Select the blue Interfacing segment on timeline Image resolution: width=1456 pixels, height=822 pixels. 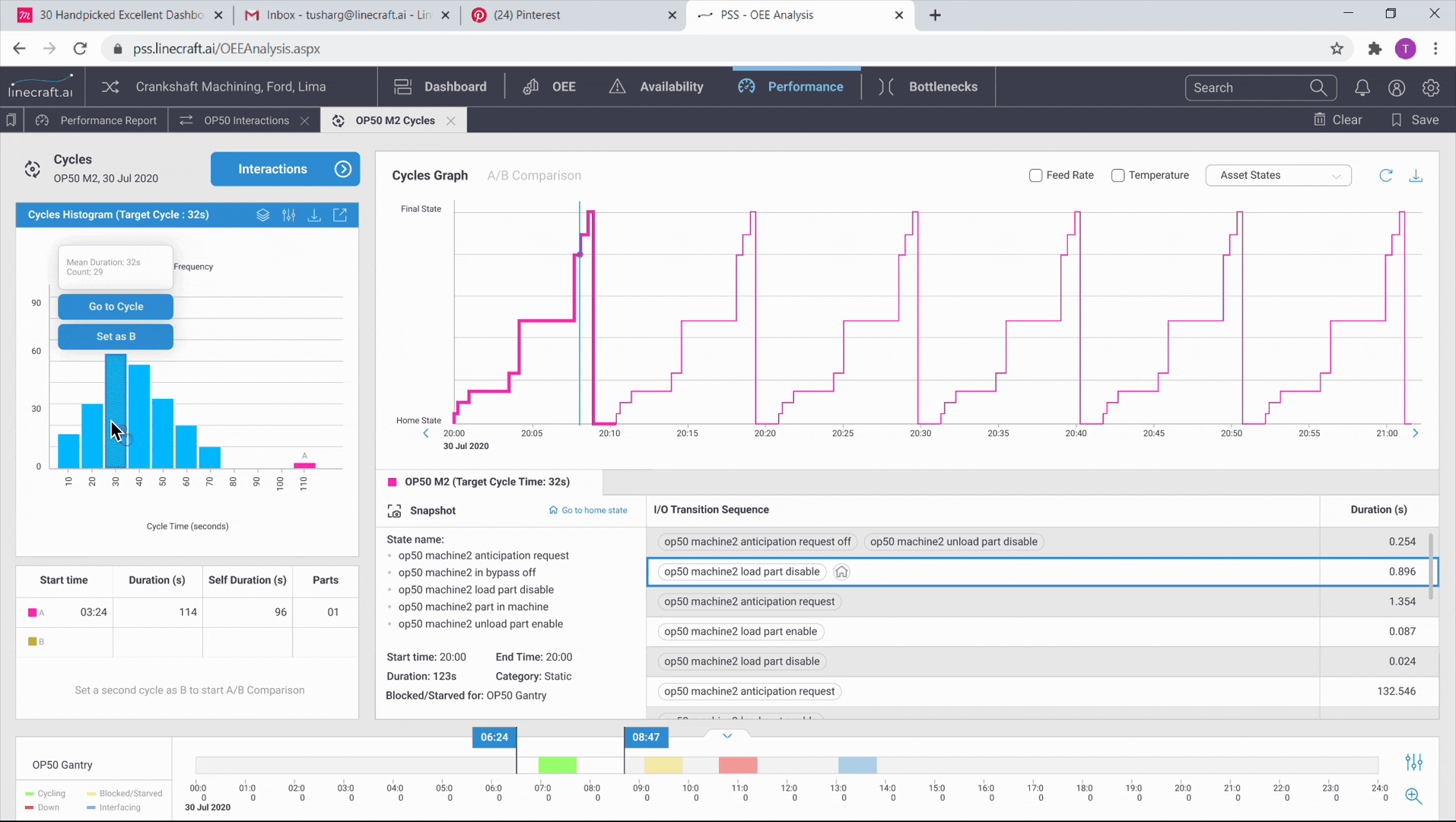click(x=857, y=765)
